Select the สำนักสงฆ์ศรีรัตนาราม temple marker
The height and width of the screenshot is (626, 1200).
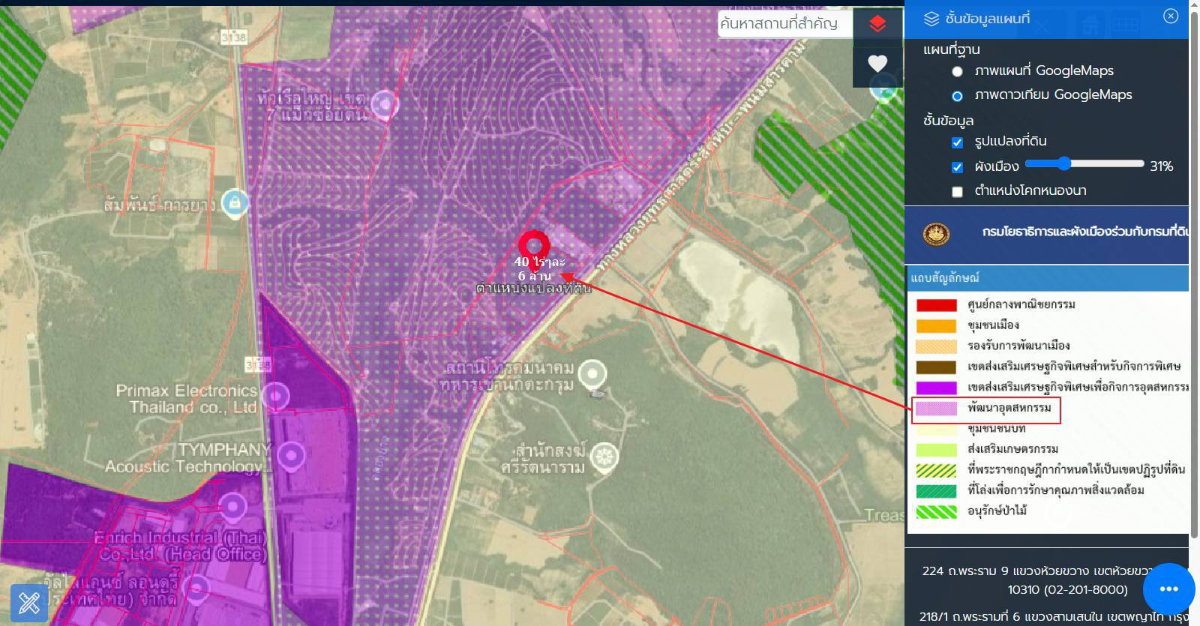tap(604, 457)
